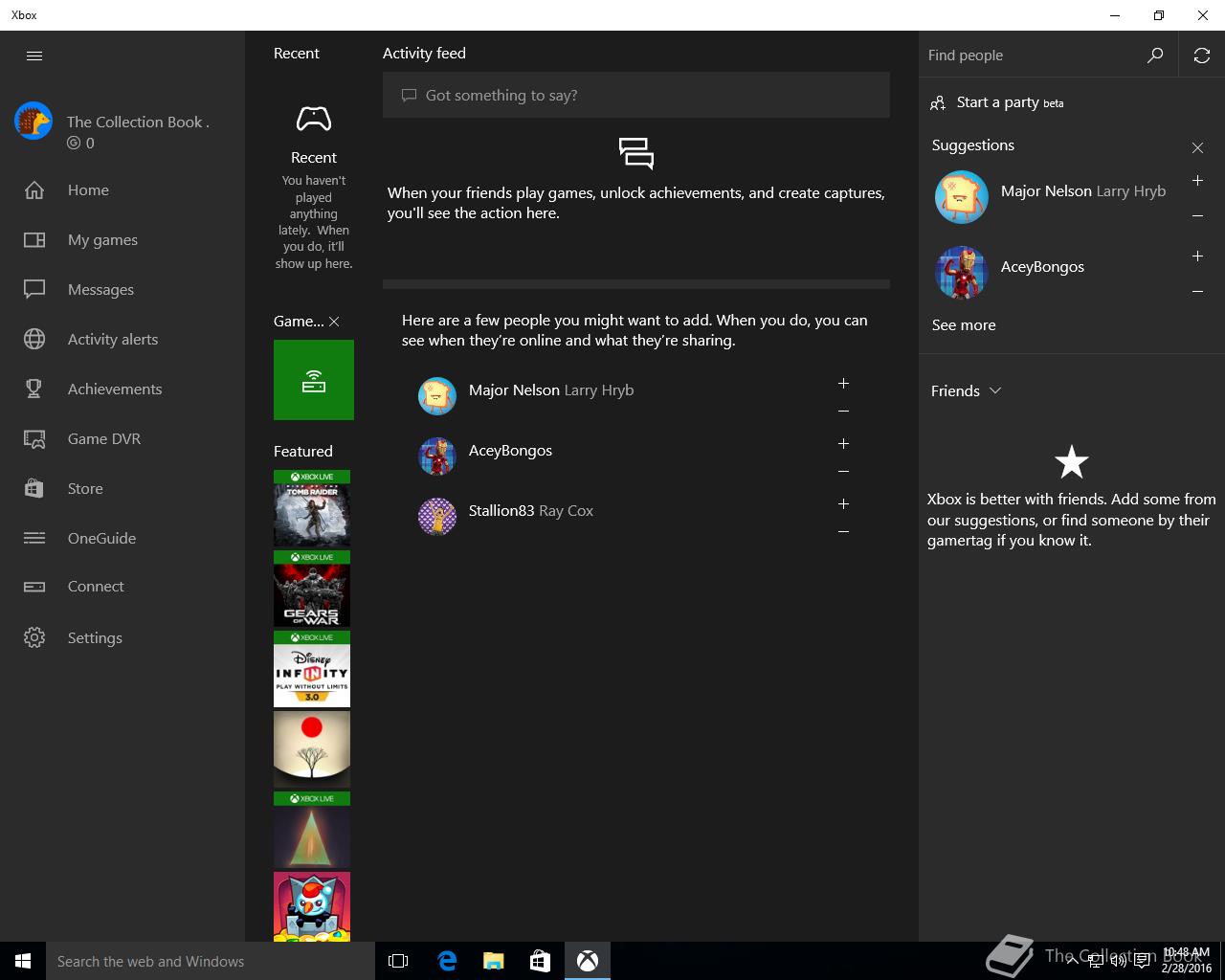Open Windows Start menu

[x=23, y=961]
